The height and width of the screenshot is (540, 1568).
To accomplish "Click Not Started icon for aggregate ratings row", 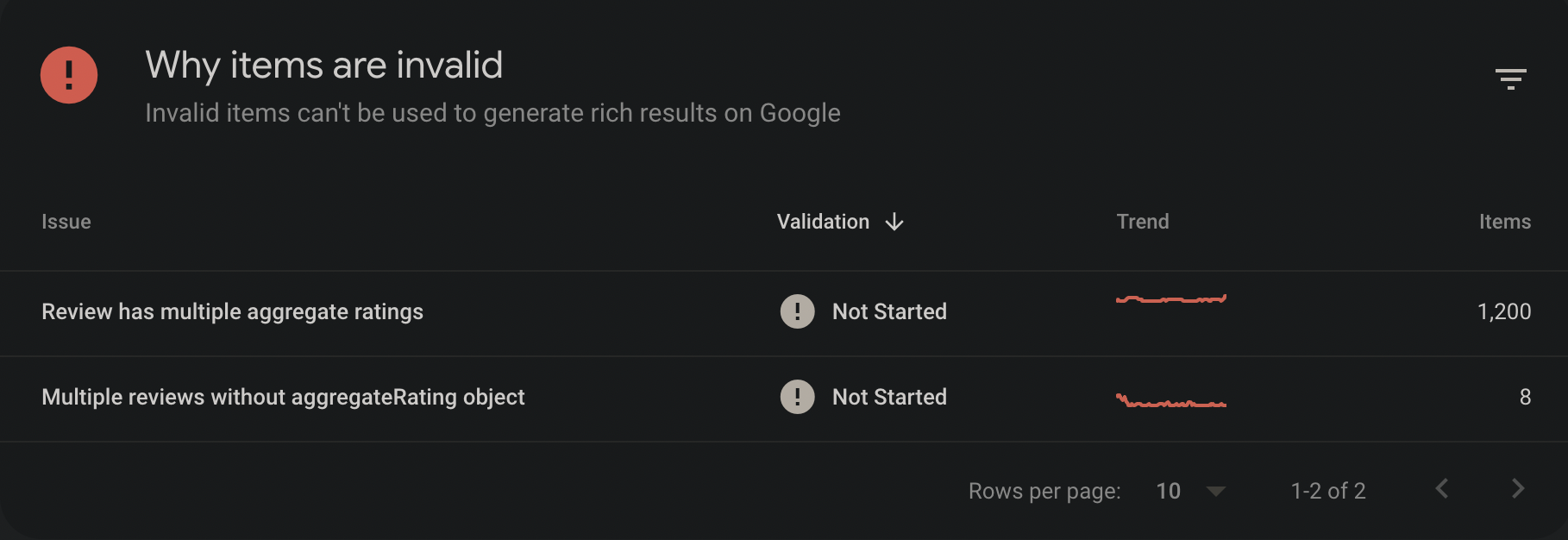I will pyautogui.click(x=797, y=311).
